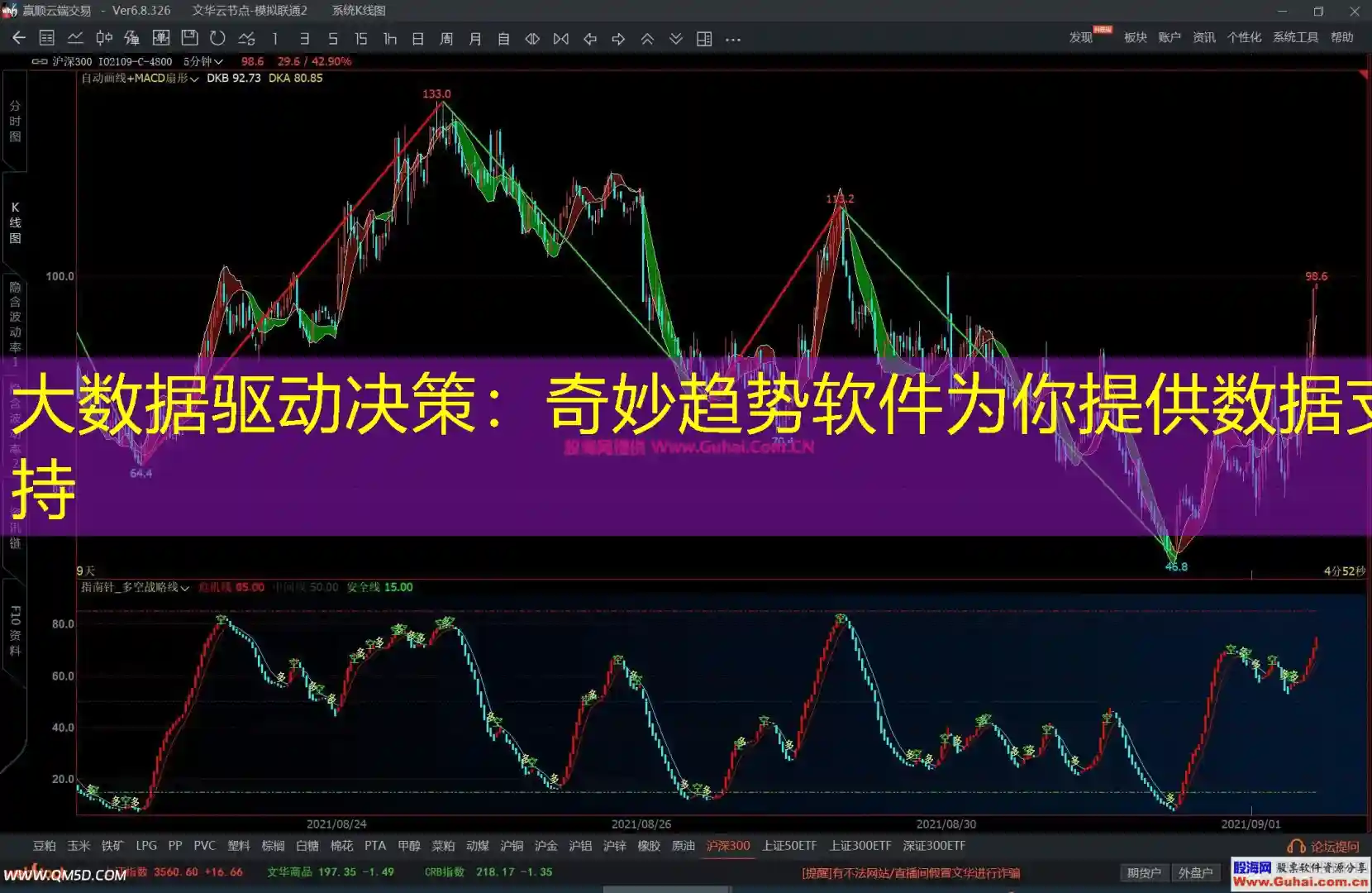Select the 3-minute period button
Image resolution: width=1372 pixels, height=893 pixels.
click(x=304, y=39)
